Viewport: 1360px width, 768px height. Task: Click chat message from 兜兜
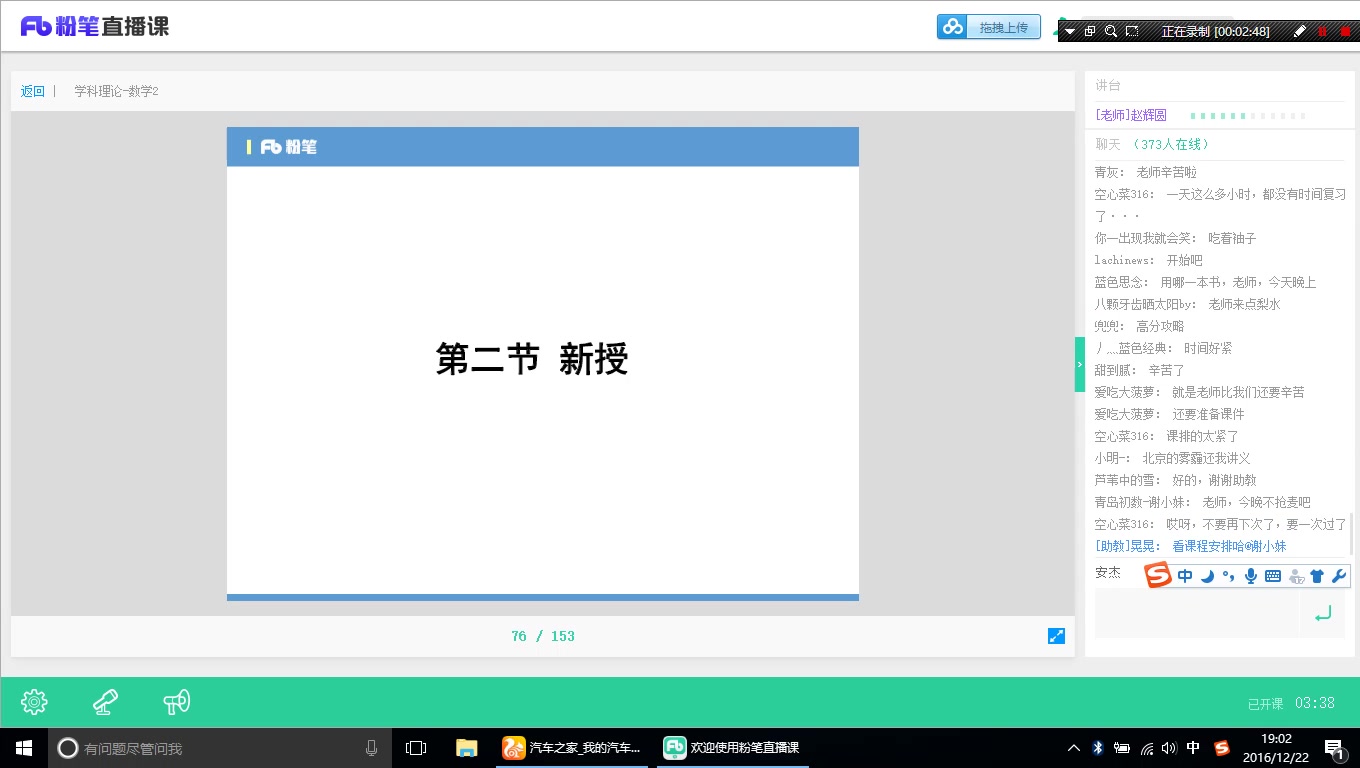(x=1140, y=326)
